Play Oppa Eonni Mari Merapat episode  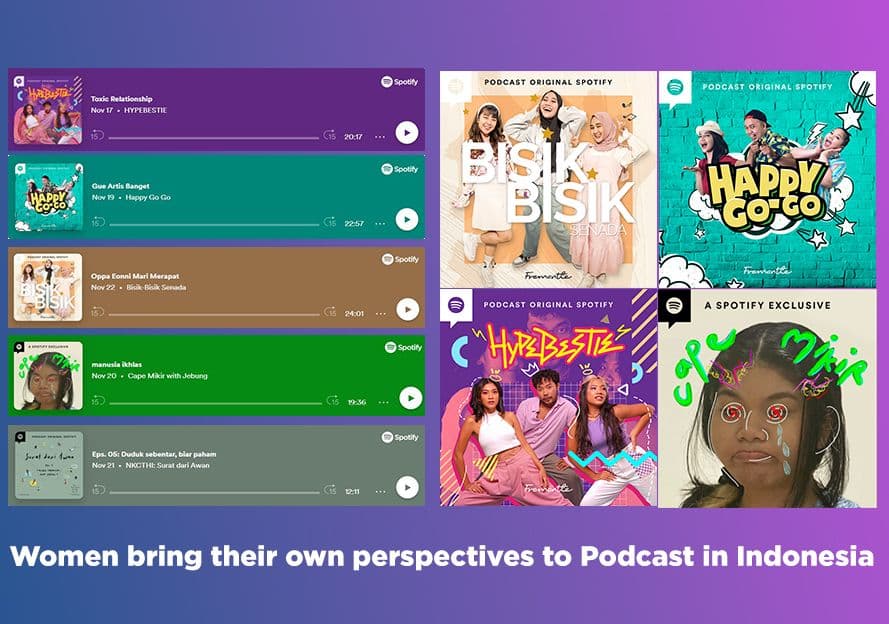click(x=408, y=309)
